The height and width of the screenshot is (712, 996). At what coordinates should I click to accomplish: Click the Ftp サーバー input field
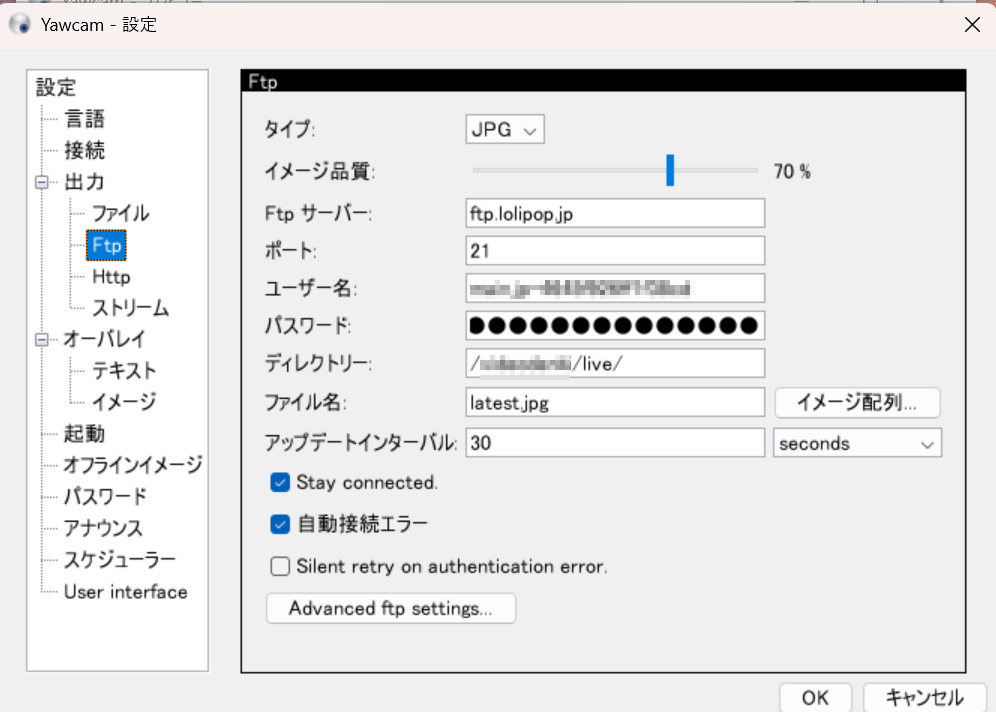click(614, 214)
